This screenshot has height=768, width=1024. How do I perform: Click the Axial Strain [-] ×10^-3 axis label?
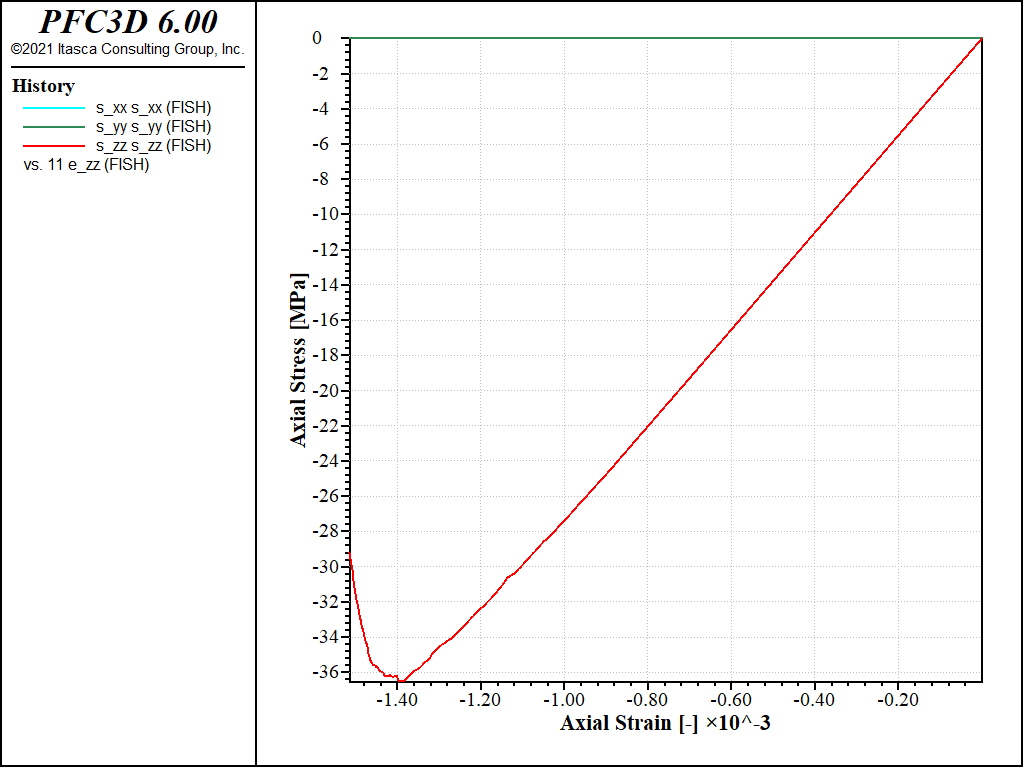tap(665, 723)
